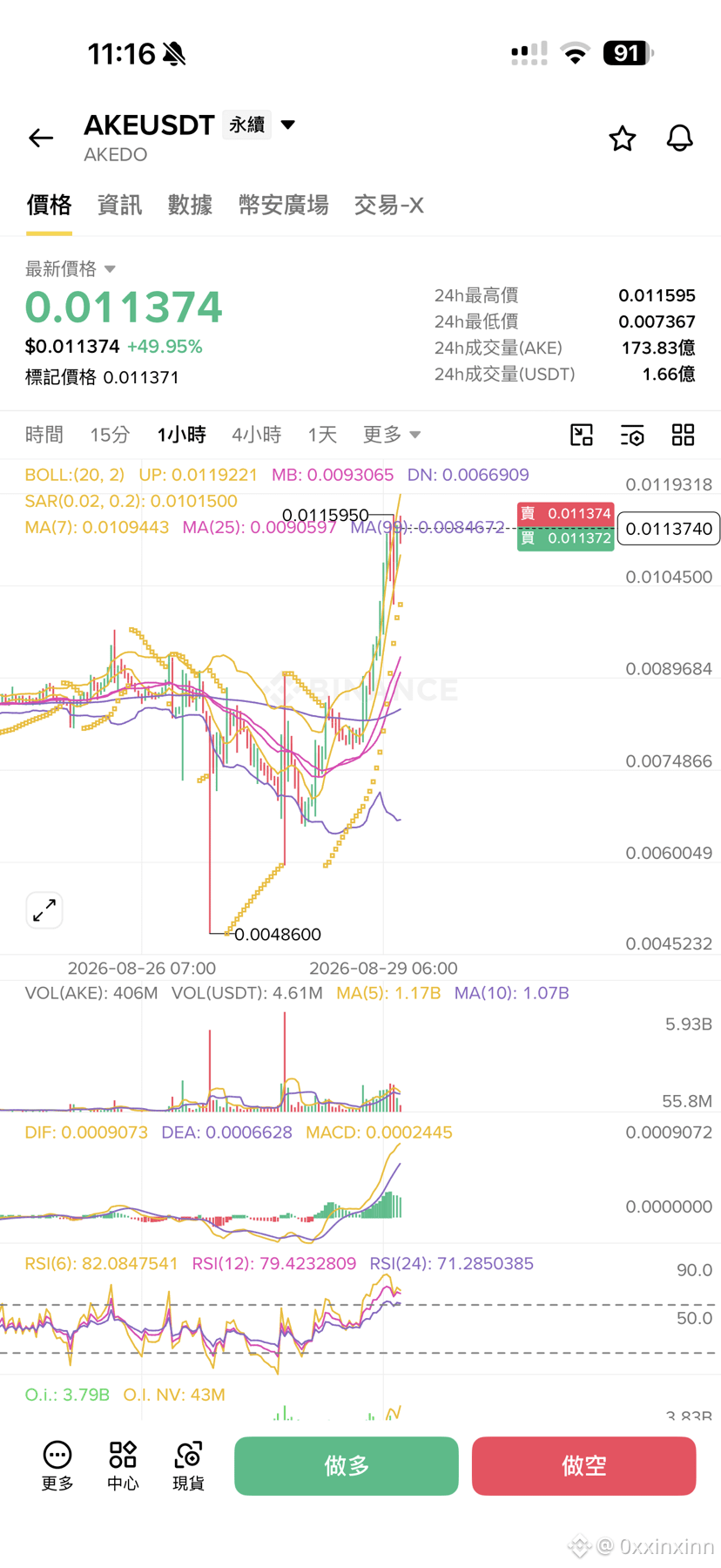
Task: Add AKEUSDT to favorites with star icon
Action: click(x=622, y=138)
